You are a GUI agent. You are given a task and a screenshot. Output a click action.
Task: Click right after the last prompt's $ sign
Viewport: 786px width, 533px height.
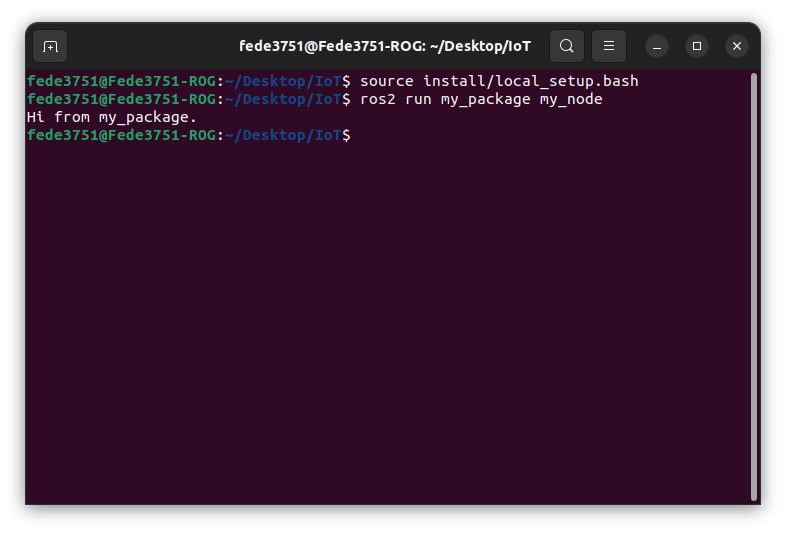pyautogui.click(x=356, y=135)
